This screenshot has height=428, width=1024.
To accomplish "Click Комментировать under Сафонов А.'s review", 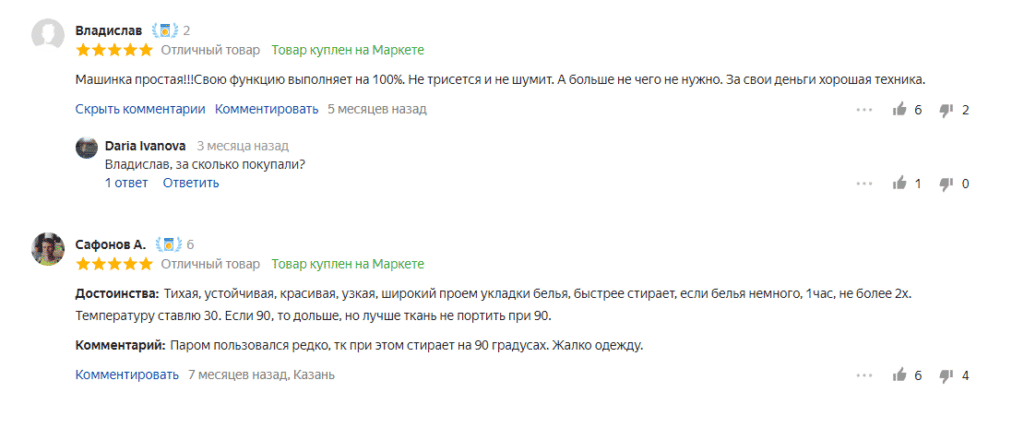I will tap(126, 375).
